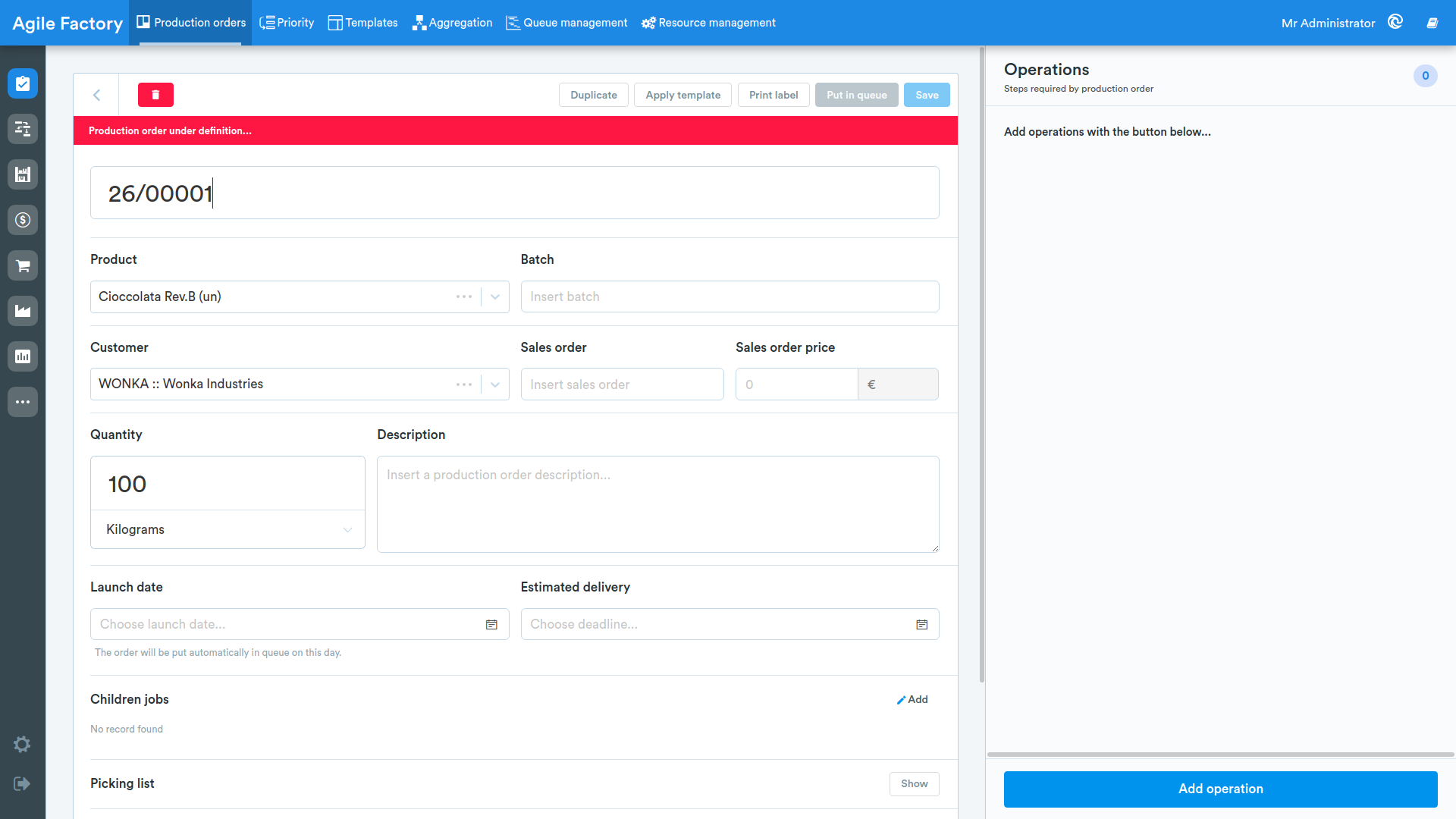Open the book icon in top right
Image resolution: width=1456 pixels, height=819 pixels.
click(x=1432, y=23)
